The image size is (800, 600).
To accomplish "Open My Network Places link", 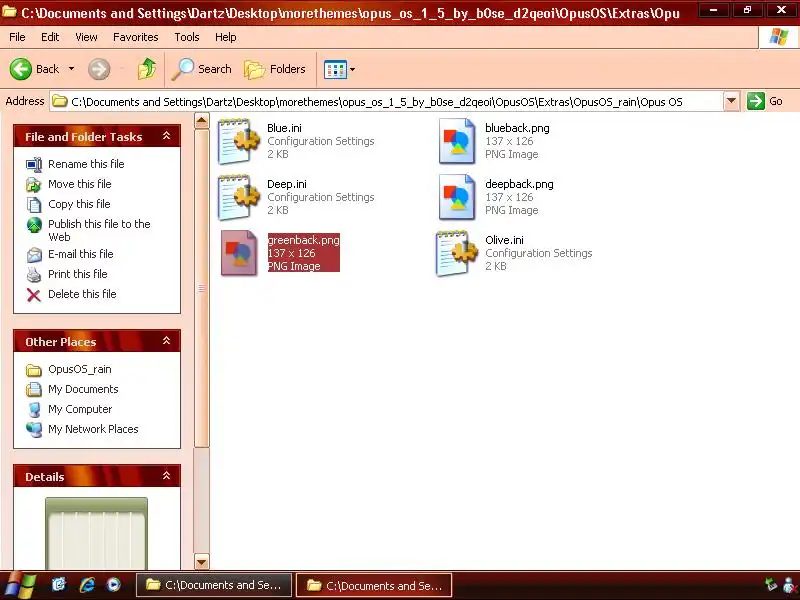I will 93,429.
